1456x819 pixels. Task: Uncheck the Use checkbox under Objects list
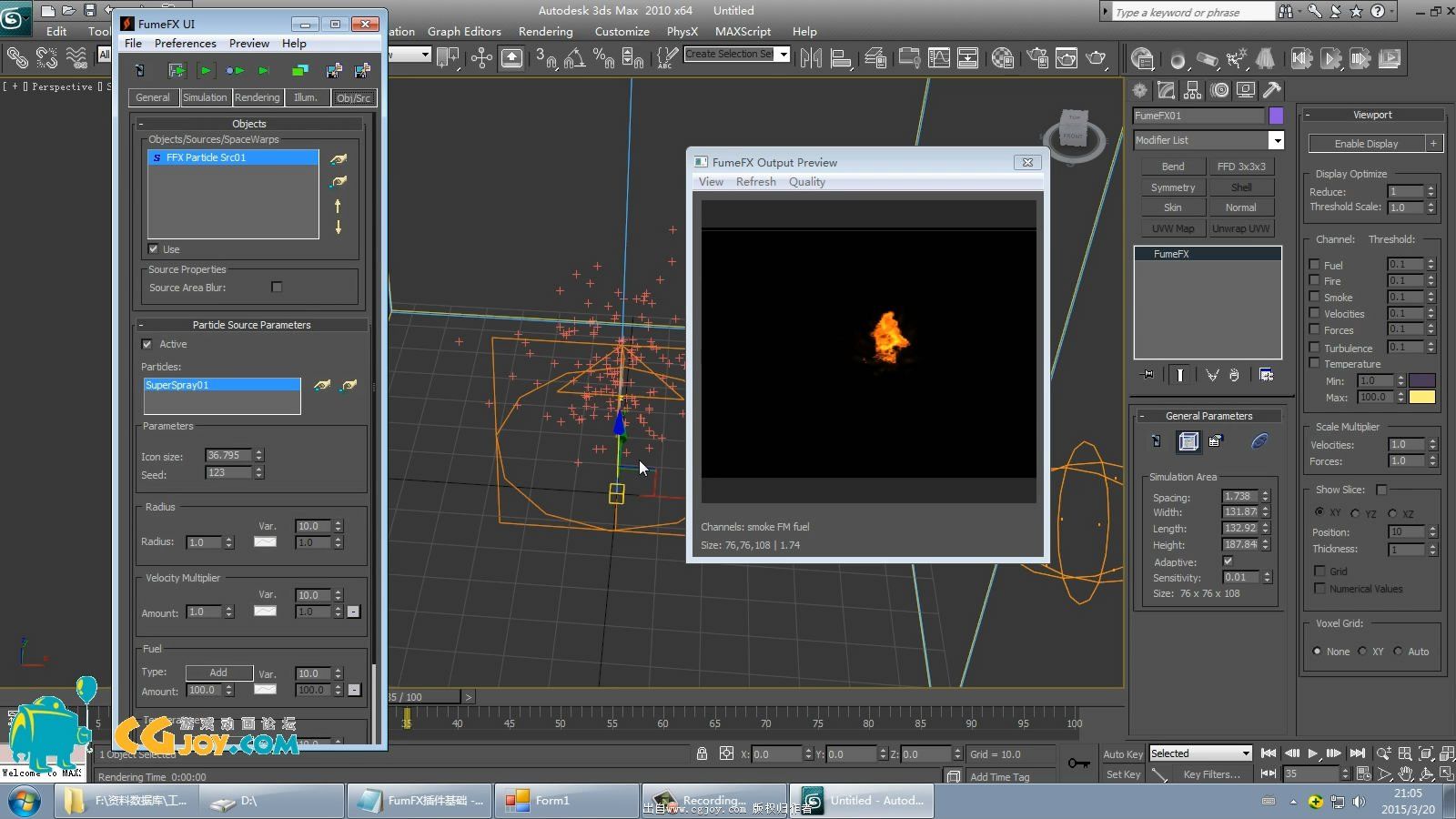tap(153, 248)
